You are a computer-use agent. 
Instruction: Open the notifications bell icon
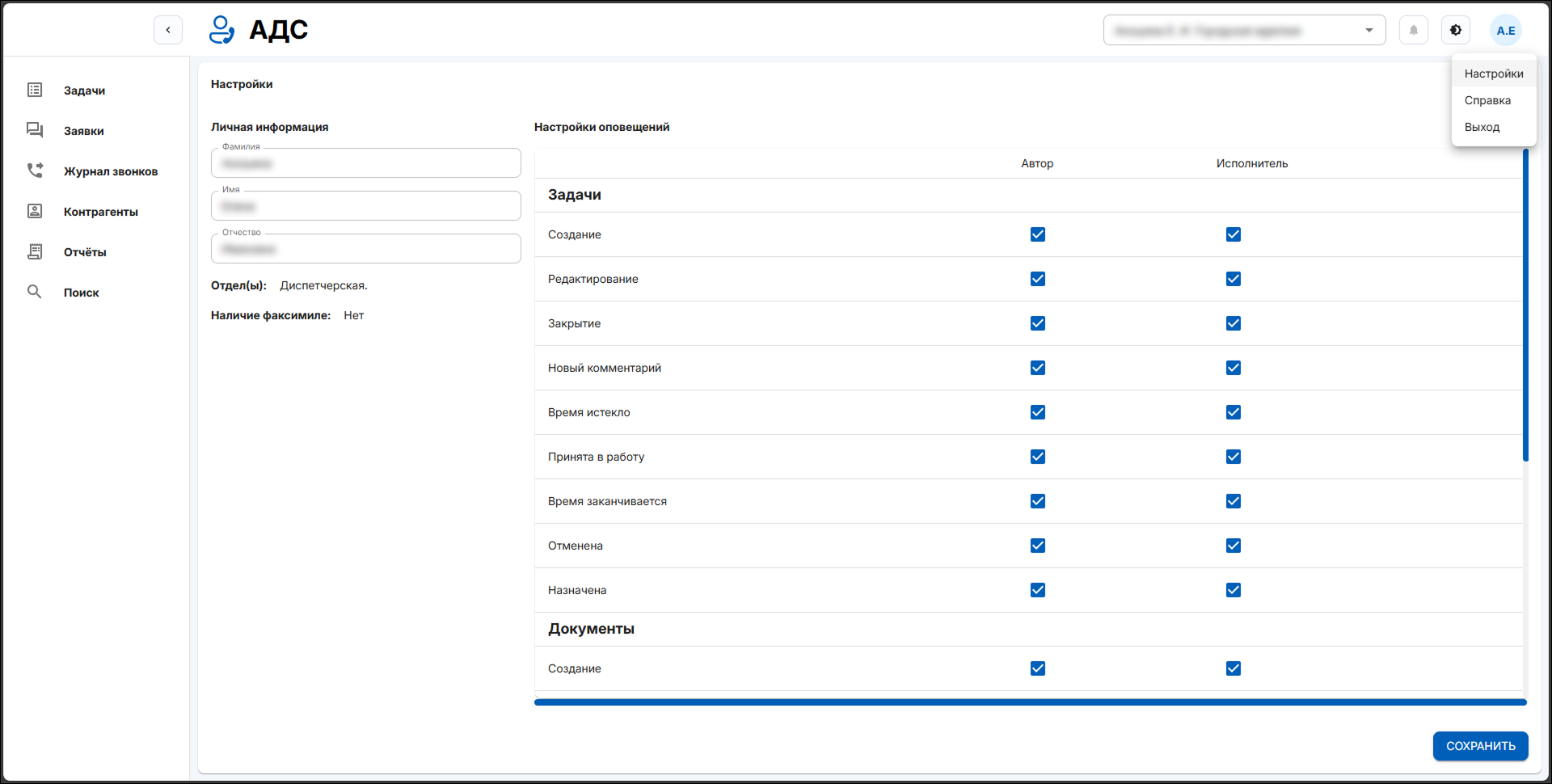click(1413, 31)
